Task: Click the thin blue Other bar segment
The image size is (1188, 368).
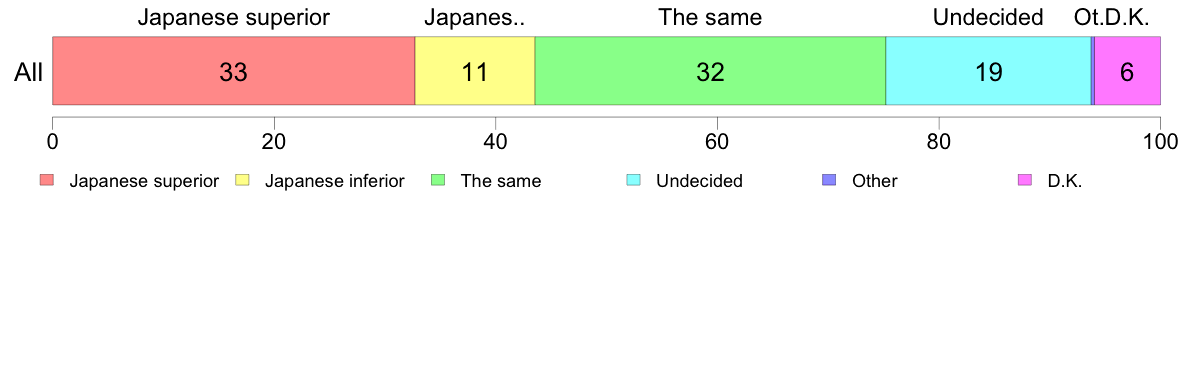Action: pos(1093,71)
